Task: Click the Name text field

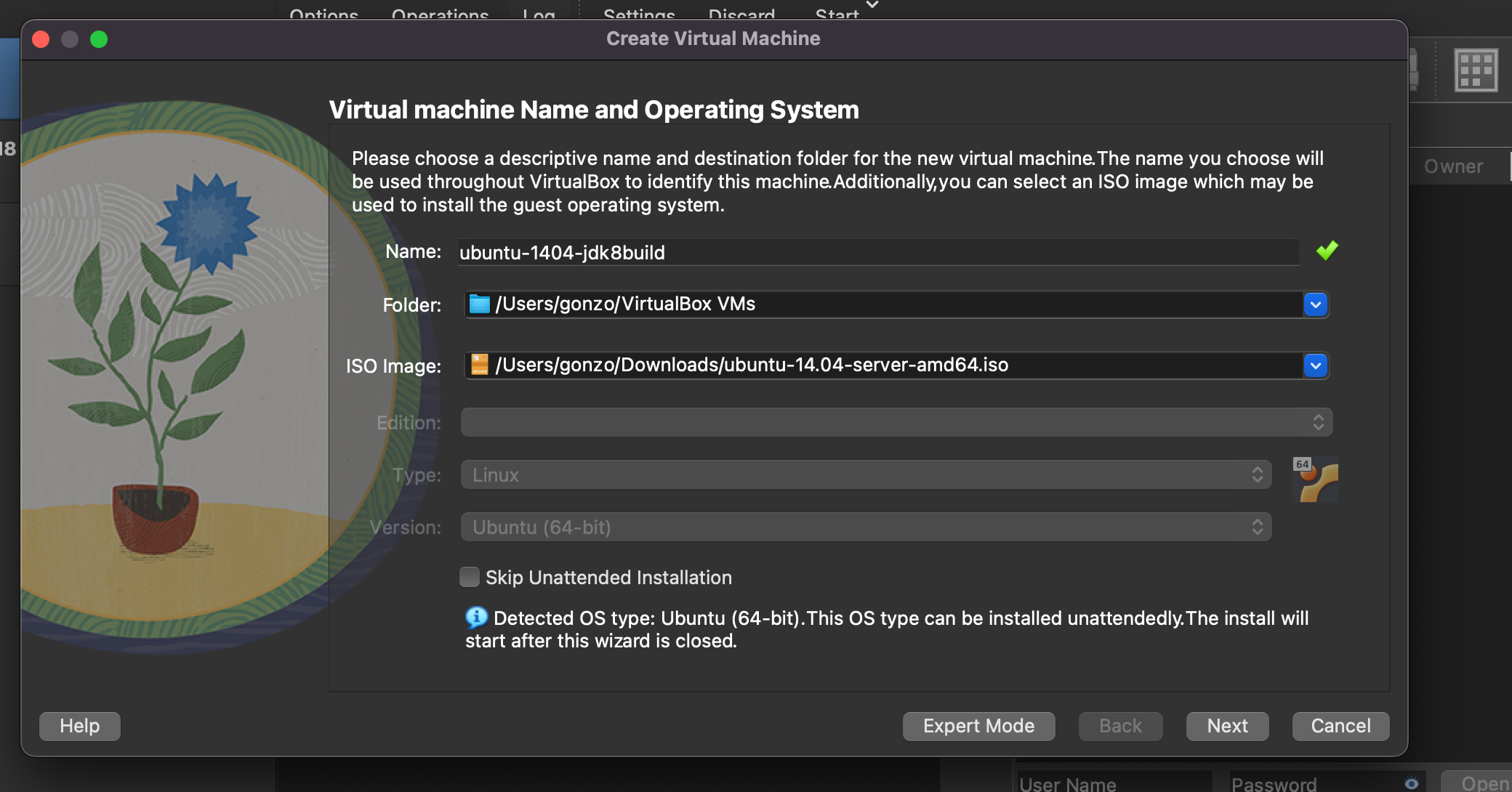Action: coord(878,252)
